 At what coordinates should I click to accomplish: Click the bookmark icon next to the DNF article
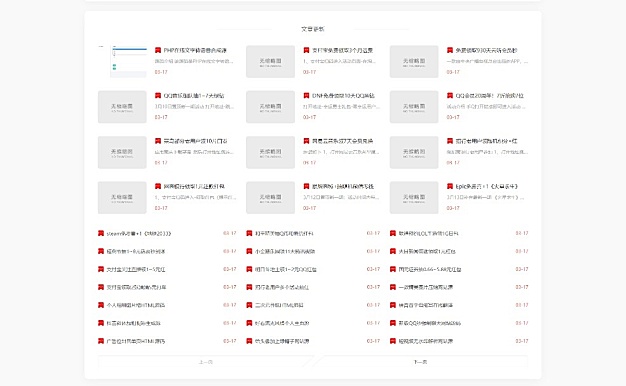tap(306, 96)
